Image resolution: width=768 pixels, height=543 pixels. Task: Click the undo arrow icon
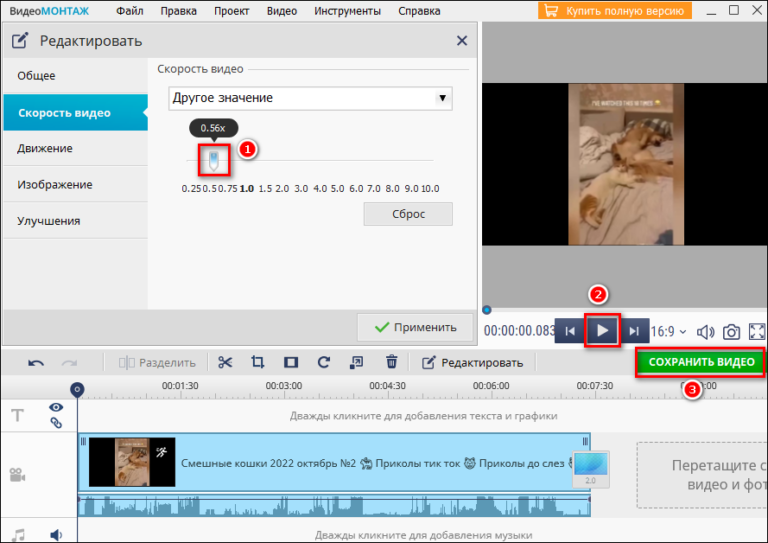coord(36,362)
